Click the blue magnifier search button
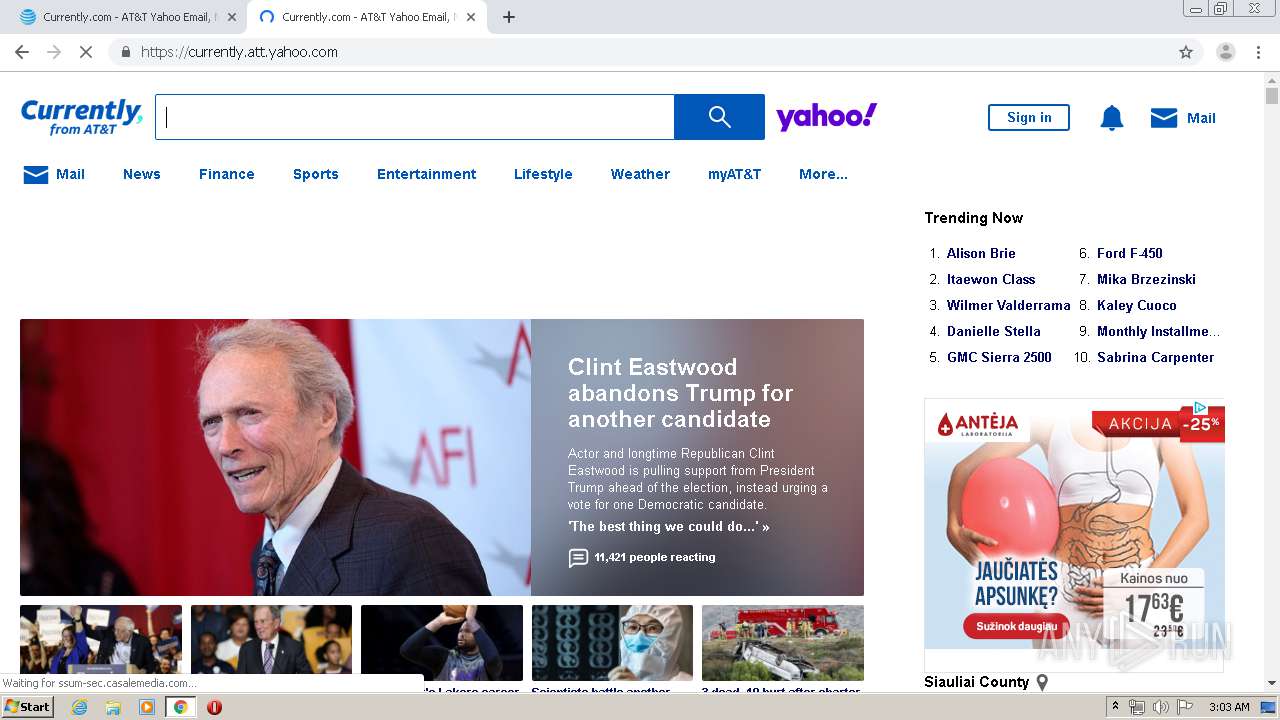The height and width of the screenshot is (720, 1280). (719, 117)
